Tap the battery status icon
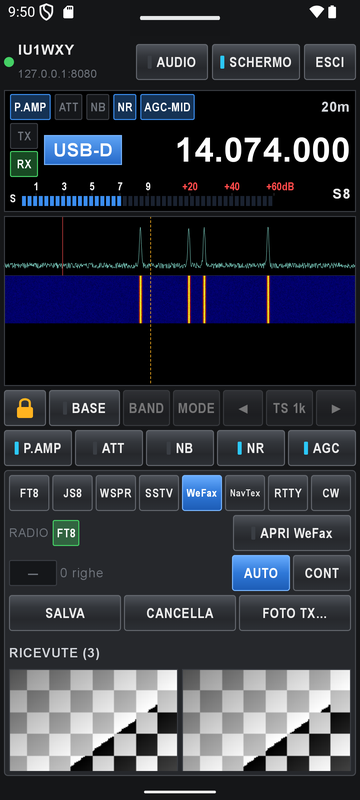Image resolution: width=360 pixels, height=800 pixels. pyautogui.click(x=332, y=12)
